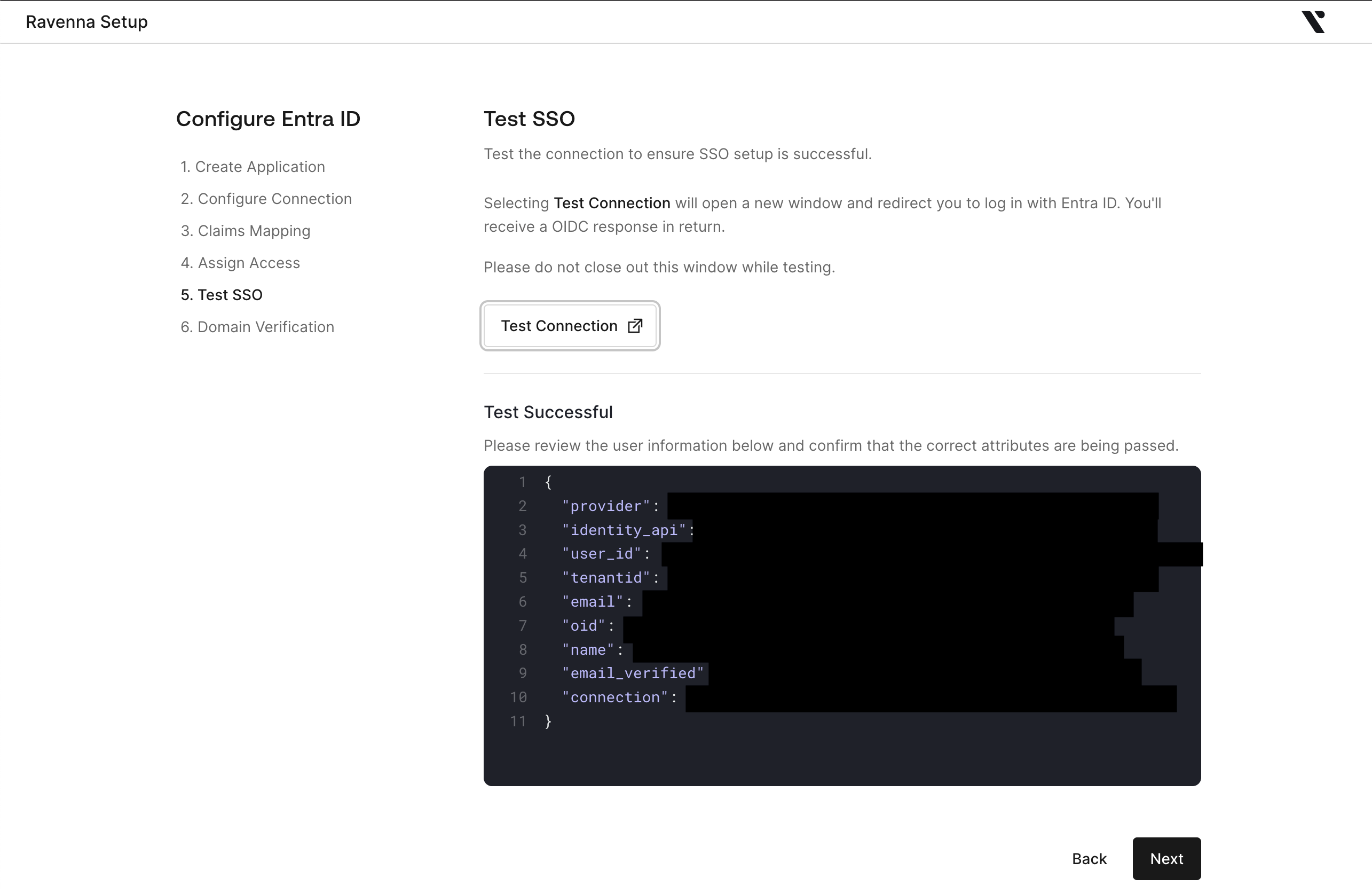Open step 2 Configure Connection
This screenshot has width=1372, height=894.
pos(266,199)
